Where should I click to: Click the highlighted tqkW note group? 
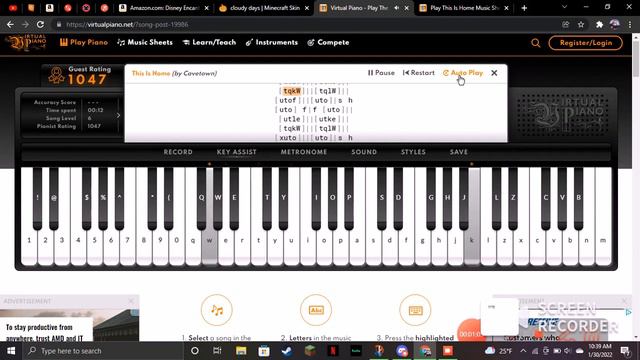pyautogui.click(x=292, y=91)
